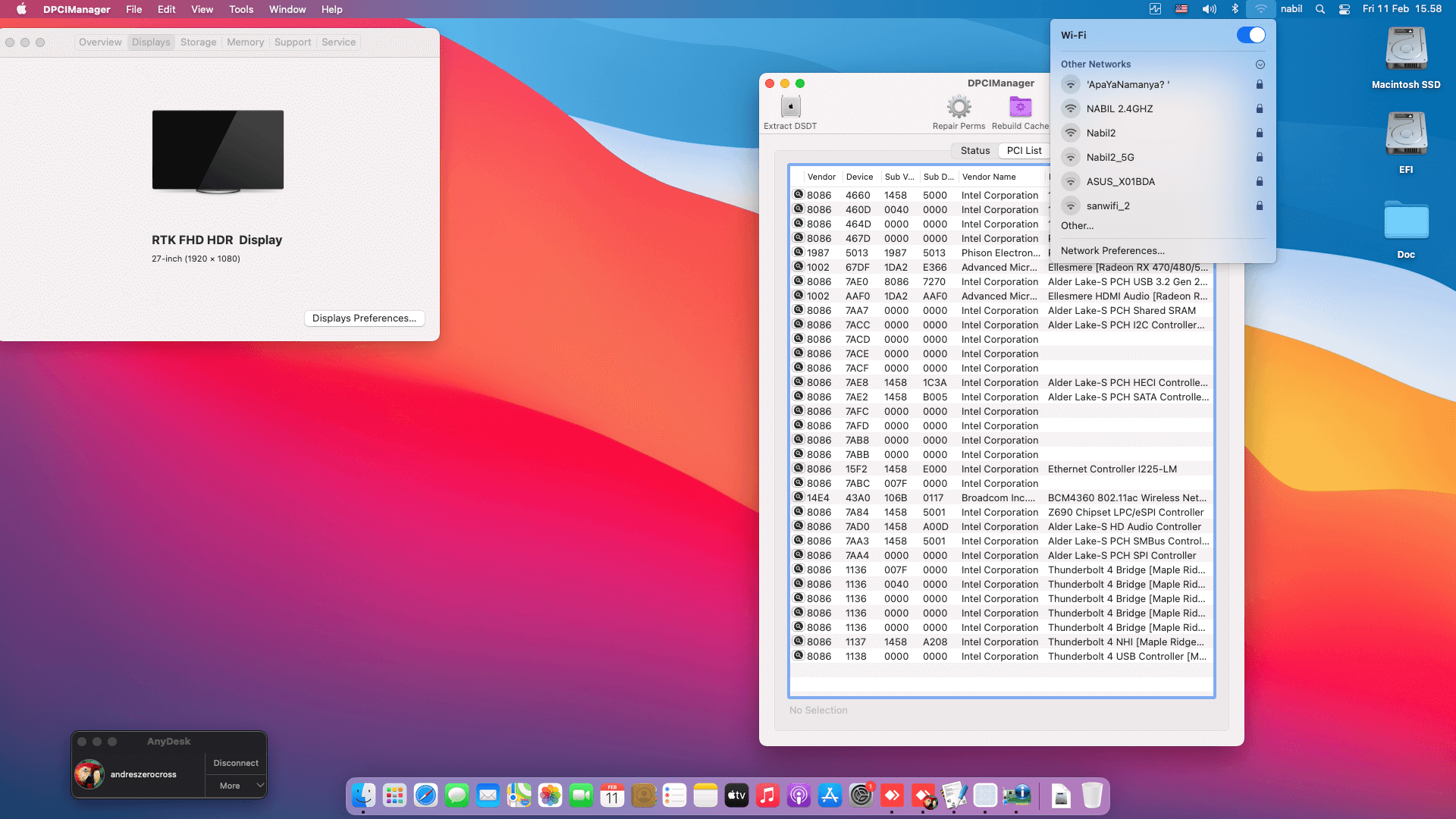1456x819 pixels.
Task: Open Bluetooth icon in menu bar
Action: coord(1235,9)
